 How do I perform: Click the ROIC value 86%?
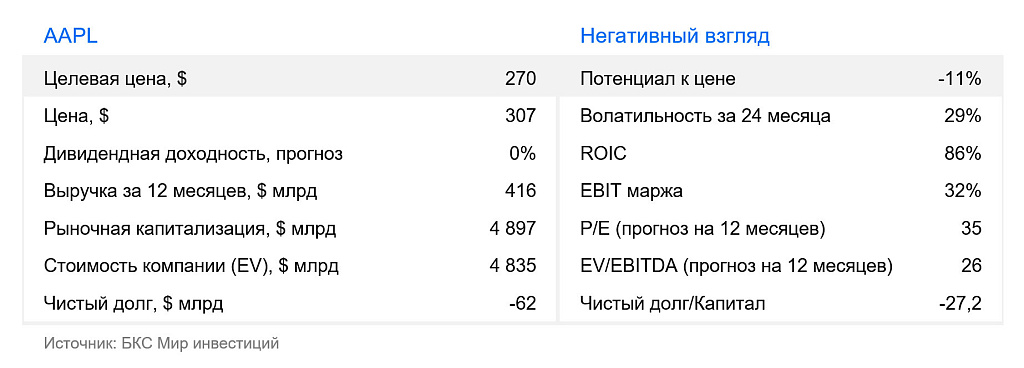[962, 154]
